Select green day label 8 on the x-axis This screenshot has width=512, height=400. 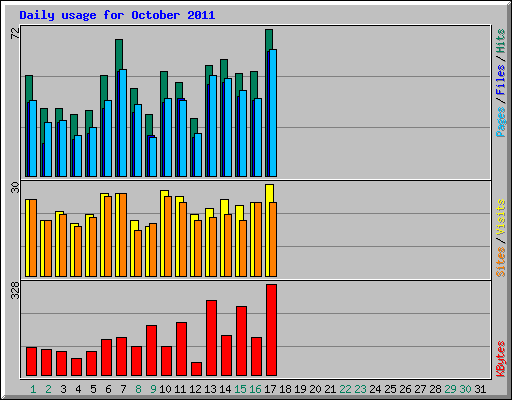click(x=138, y=389)
